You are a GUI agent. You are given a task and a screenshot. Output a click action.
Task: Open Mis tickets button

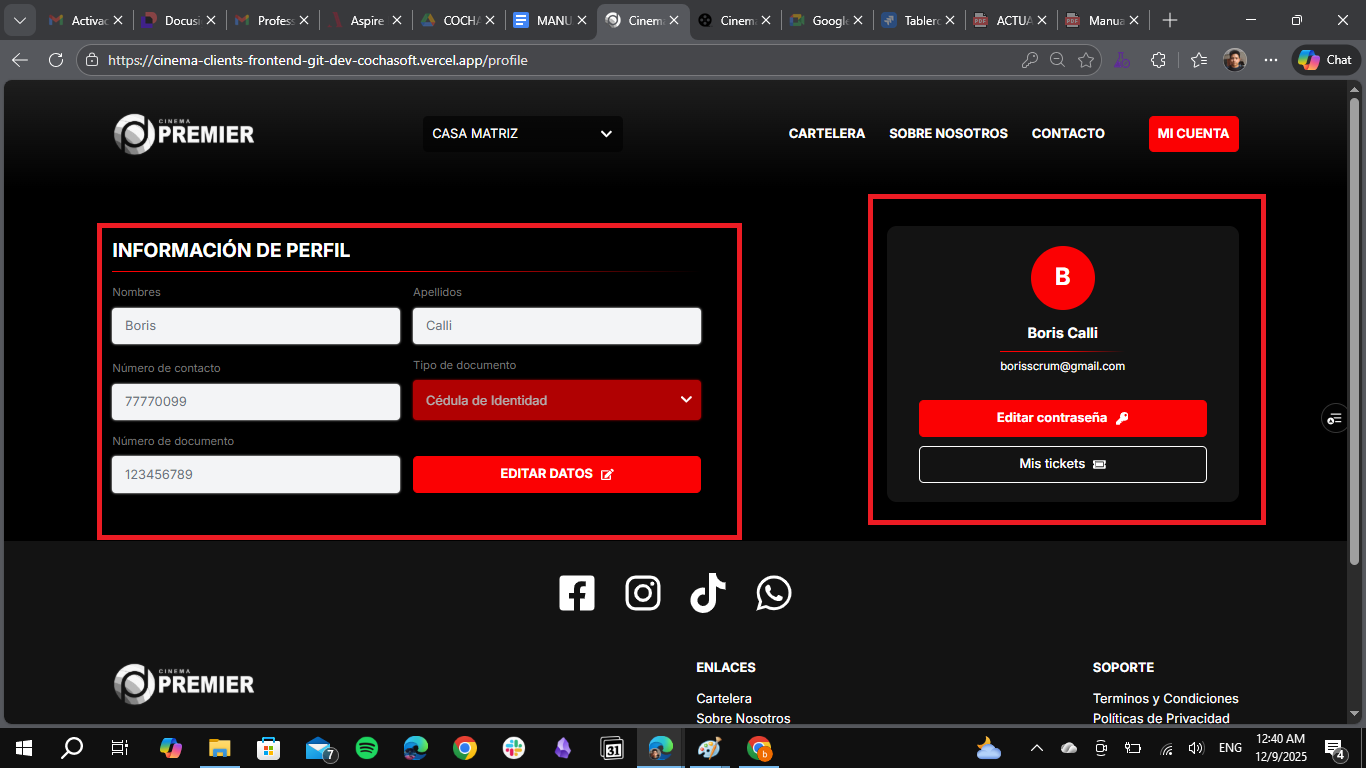point(1062,464)
